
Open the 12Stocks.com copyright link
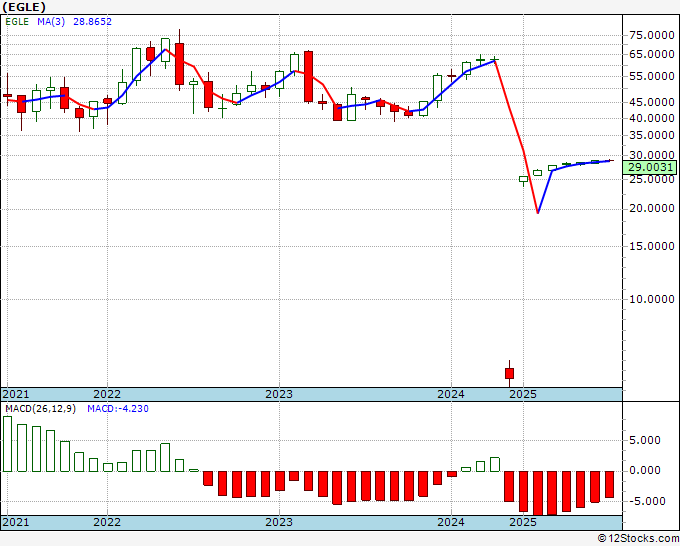click(x=638, y=539)
